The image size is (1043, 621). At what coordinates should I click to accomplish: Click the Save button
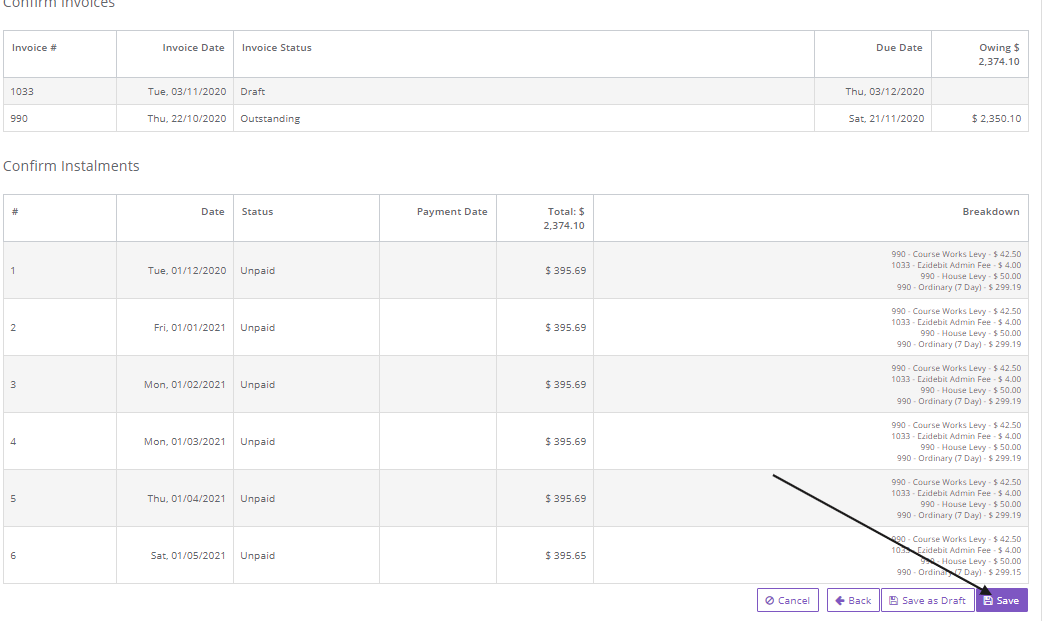point(1001,600)
